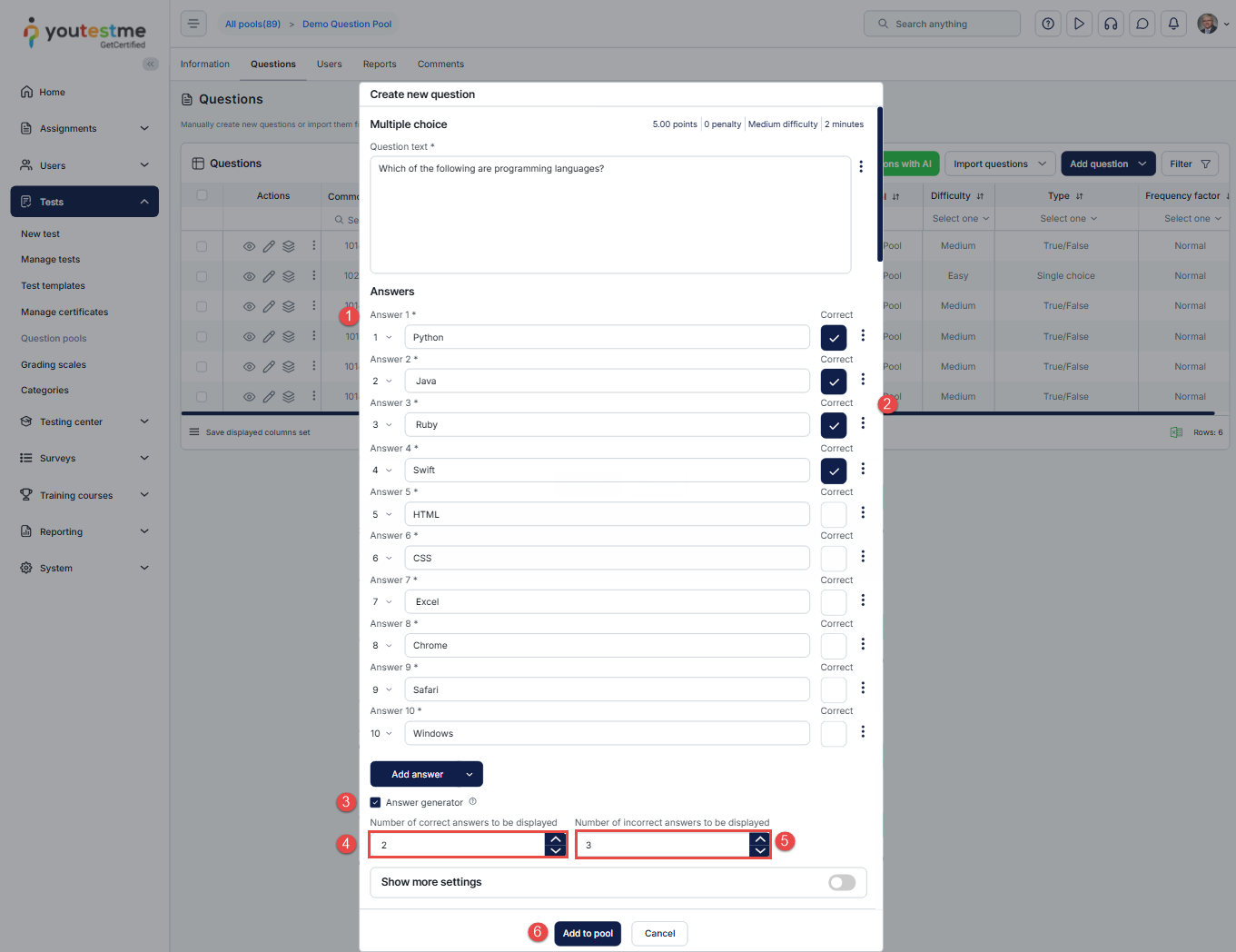Screen dimensions: 1236x952
Task: Toggle the Show more settings switch
Action: [x=842, y=883]
